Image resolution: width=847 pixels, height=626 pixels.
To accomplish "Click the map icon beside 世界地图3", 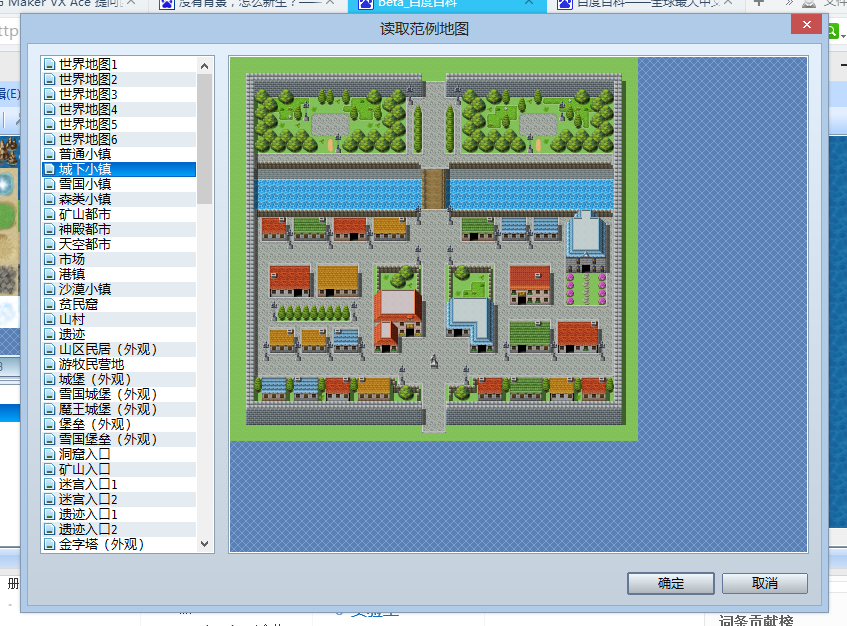I will click(x=50, y=95).
